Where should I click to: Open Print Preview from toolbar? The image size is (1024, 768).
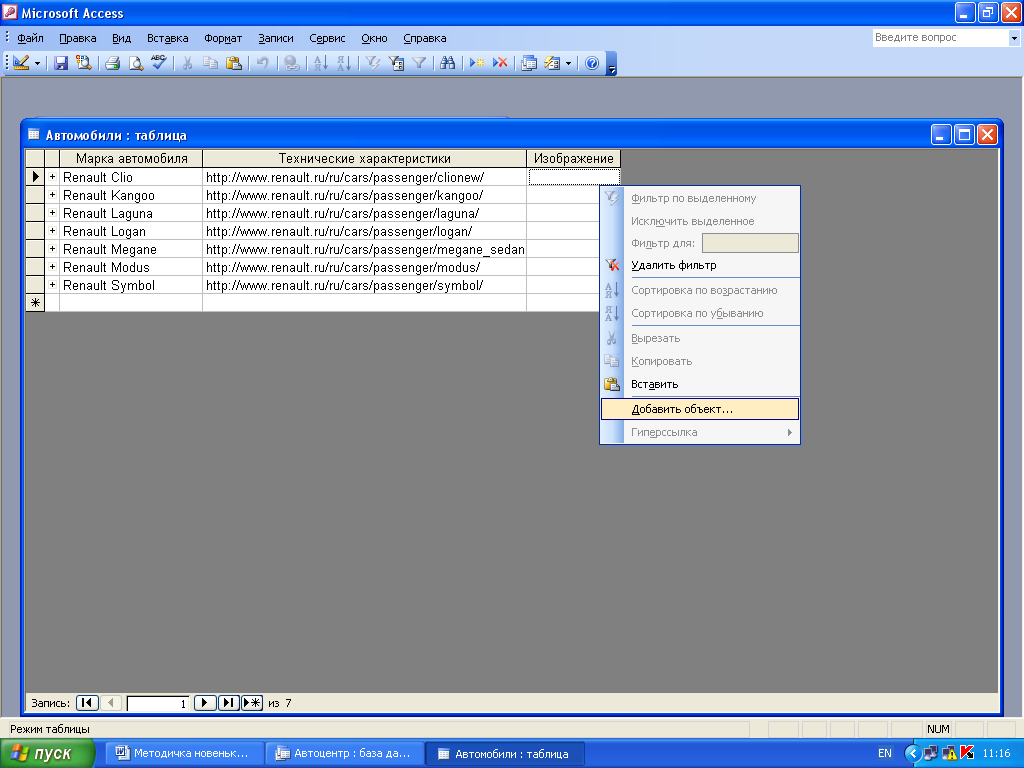135,63
